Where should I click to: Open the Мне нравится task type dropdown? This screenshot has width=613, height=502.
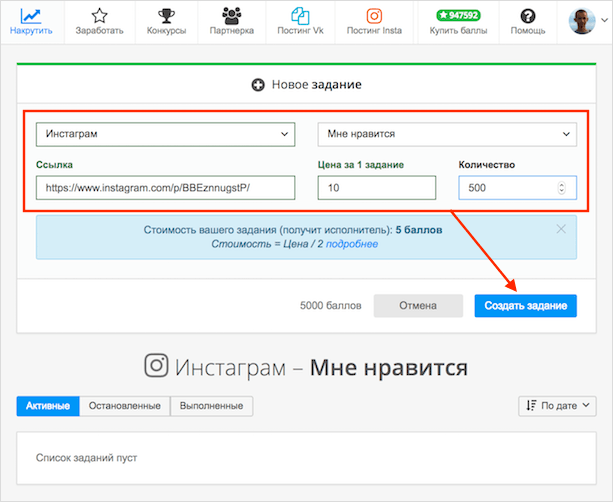tap(447, 134)
